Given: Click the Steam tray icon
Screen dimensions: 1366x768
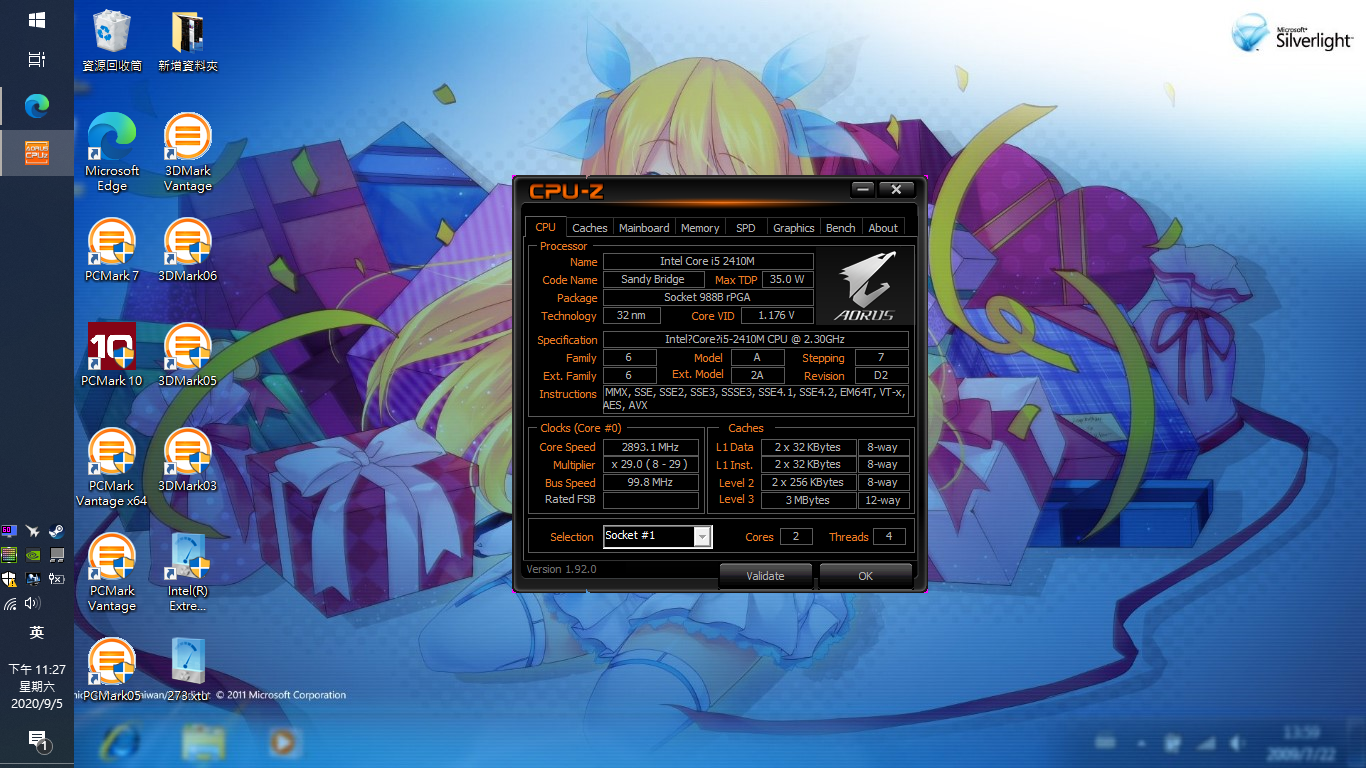Looking at the screenshot, I should click(57, 531).
